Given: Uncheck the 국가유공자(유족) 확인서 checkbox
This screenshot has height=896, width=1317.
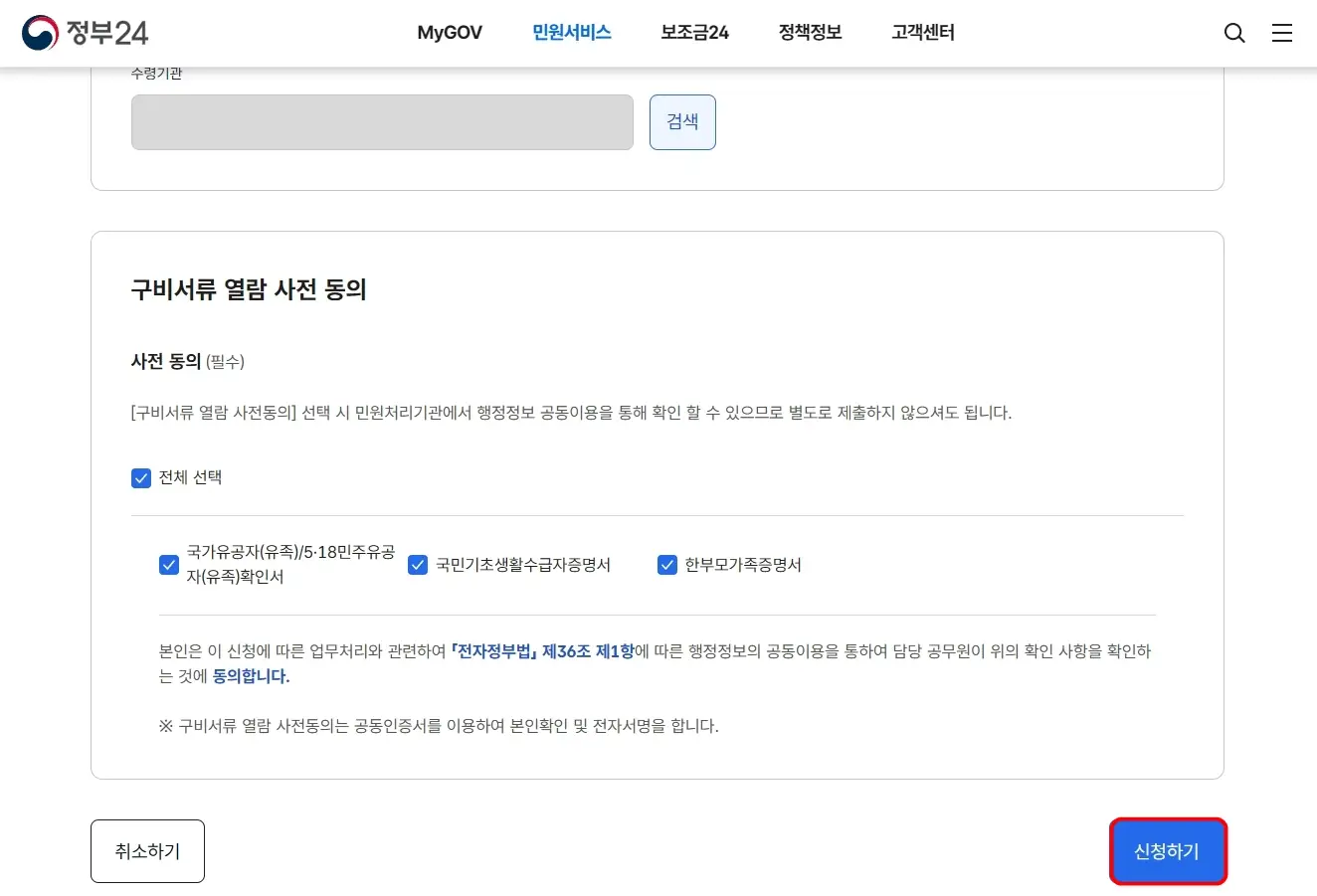Looking at the screenshot, I should 169,565.
